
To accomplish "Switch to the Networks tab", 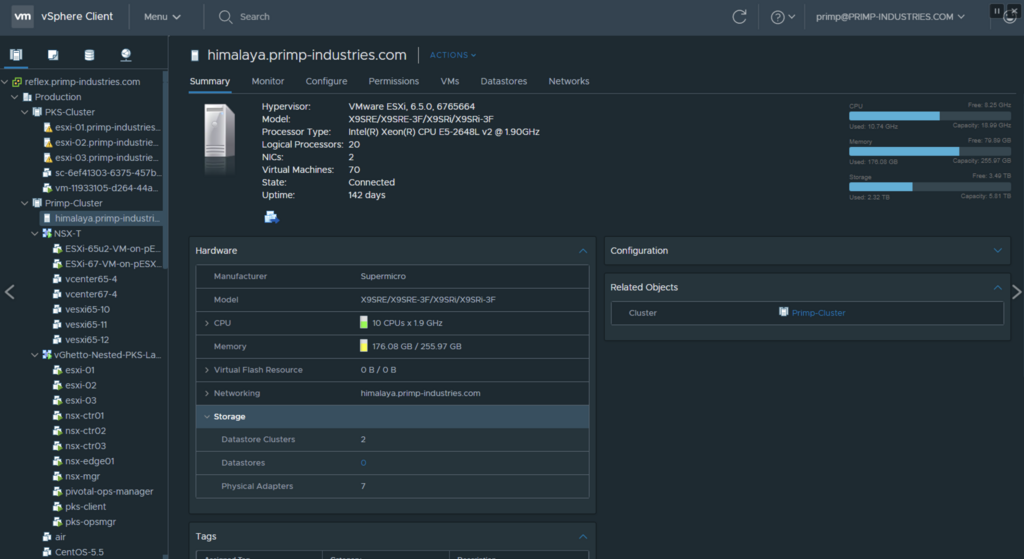I will click(569, 81).
